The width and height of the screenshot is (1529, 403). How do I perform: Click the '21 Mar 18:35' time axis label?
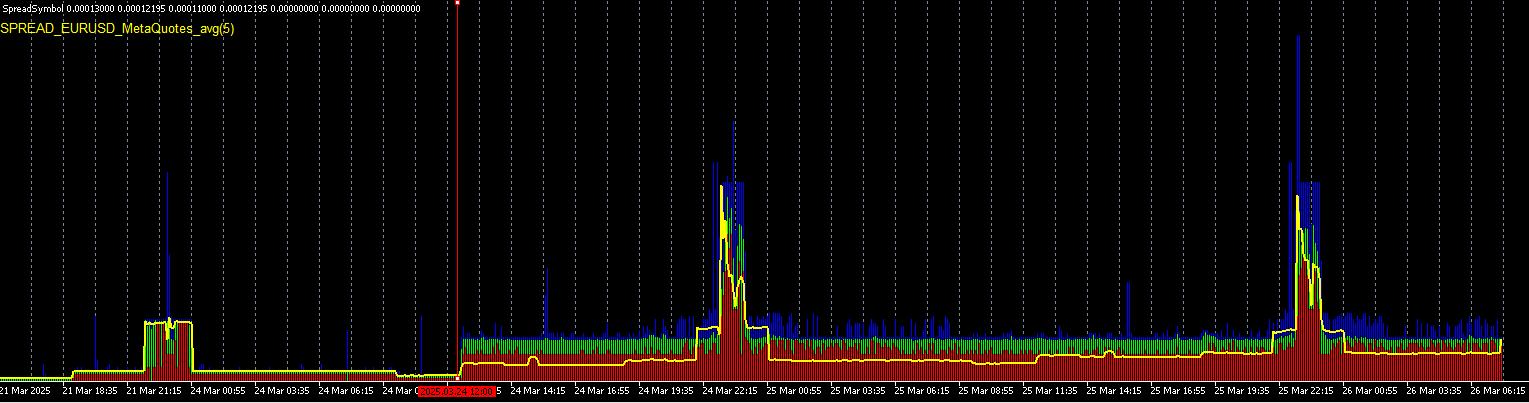[x=90, y=391]
